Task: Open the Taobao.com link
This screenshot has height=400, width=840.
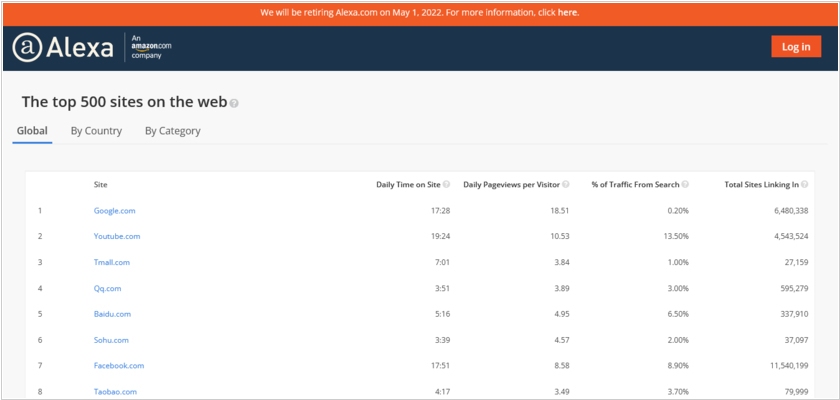Action: (x=115, y=391)
